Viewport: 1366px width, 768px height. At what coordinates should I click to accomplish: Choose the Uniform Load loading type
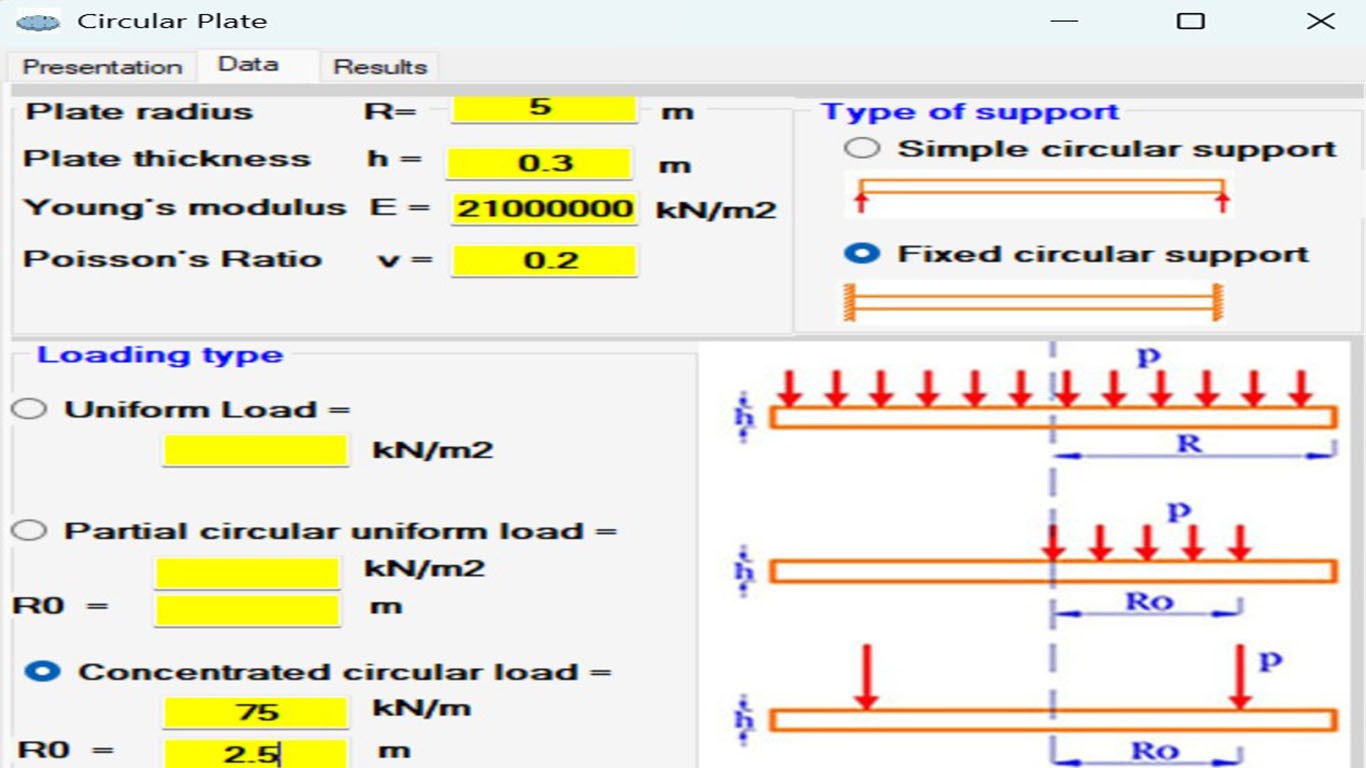pyautogui.click(x=30, y=408)
